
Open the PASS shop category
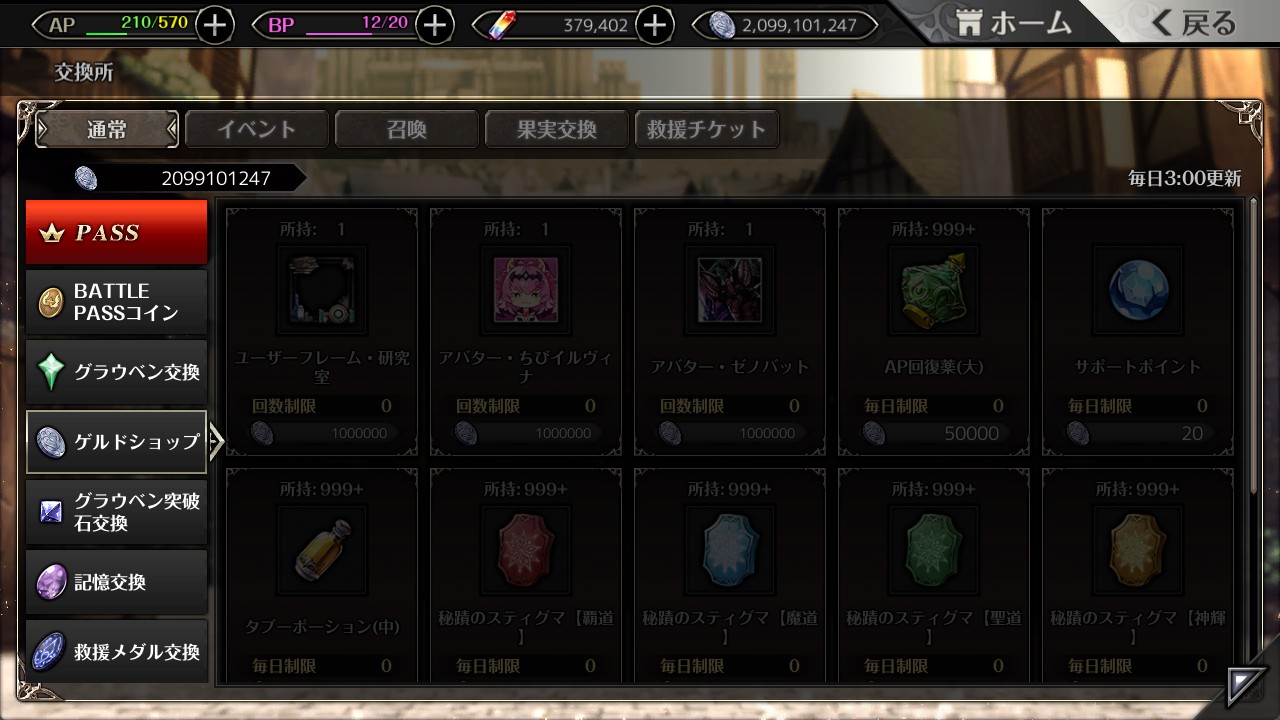(x=117, y=232)
